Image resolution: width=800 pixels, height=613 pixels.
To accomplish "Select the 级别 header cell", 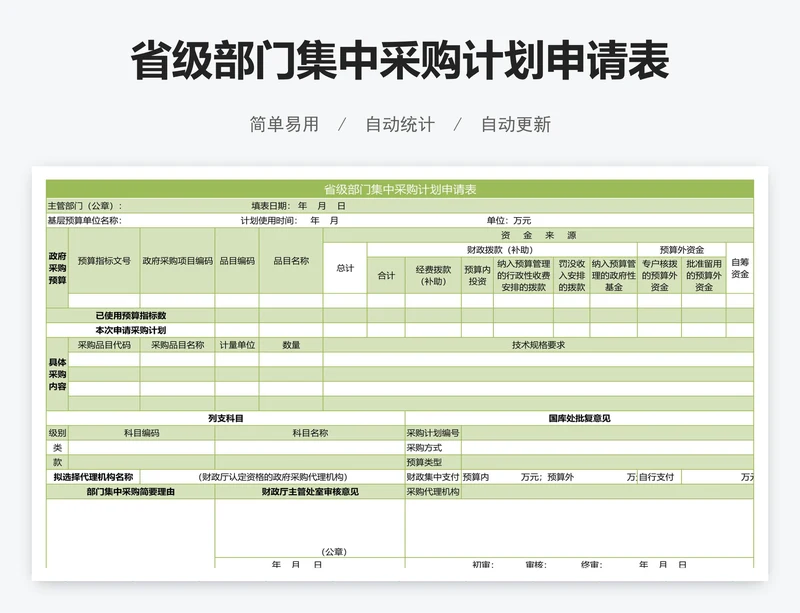I will click(x=57, y=433).
